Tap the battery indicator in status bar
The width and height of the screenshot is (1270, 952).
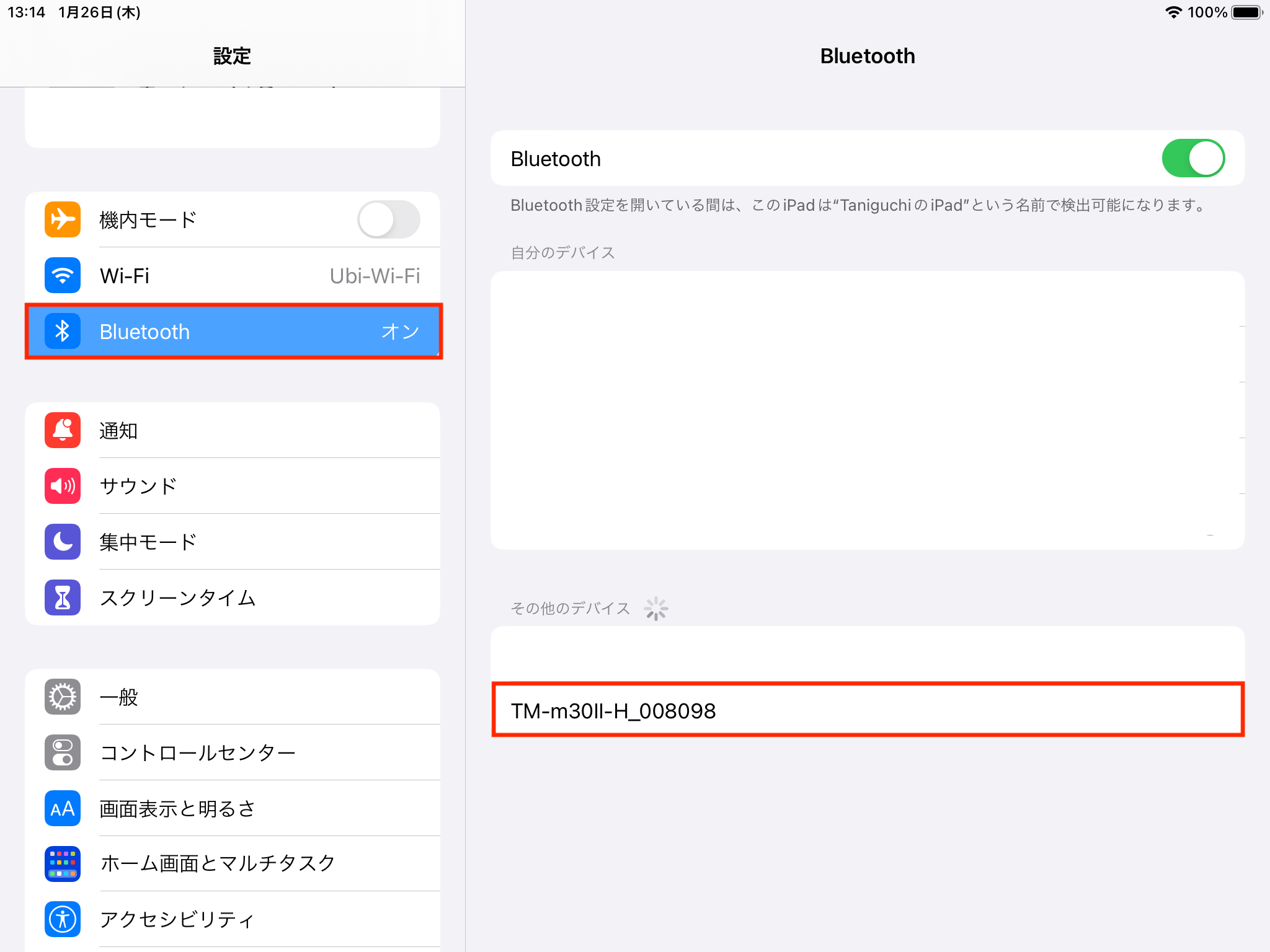pyautogui.click(x=1247, y=12)
